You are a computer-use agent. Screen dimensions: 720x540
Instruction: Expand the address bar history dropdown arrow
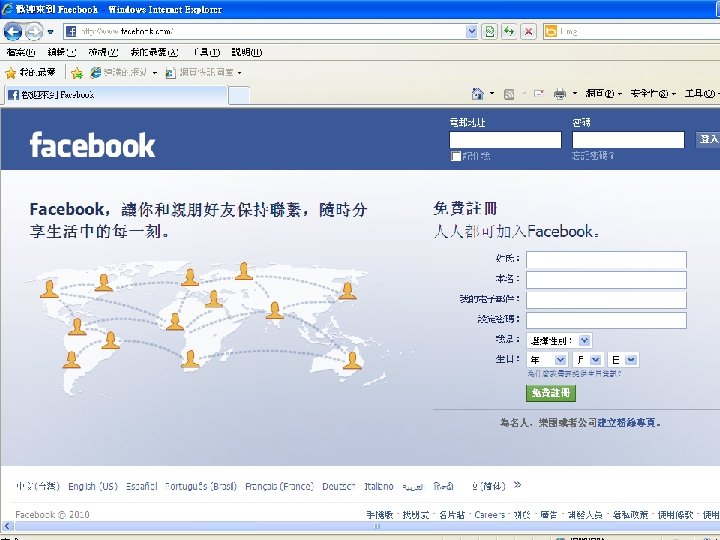point(472,31)
